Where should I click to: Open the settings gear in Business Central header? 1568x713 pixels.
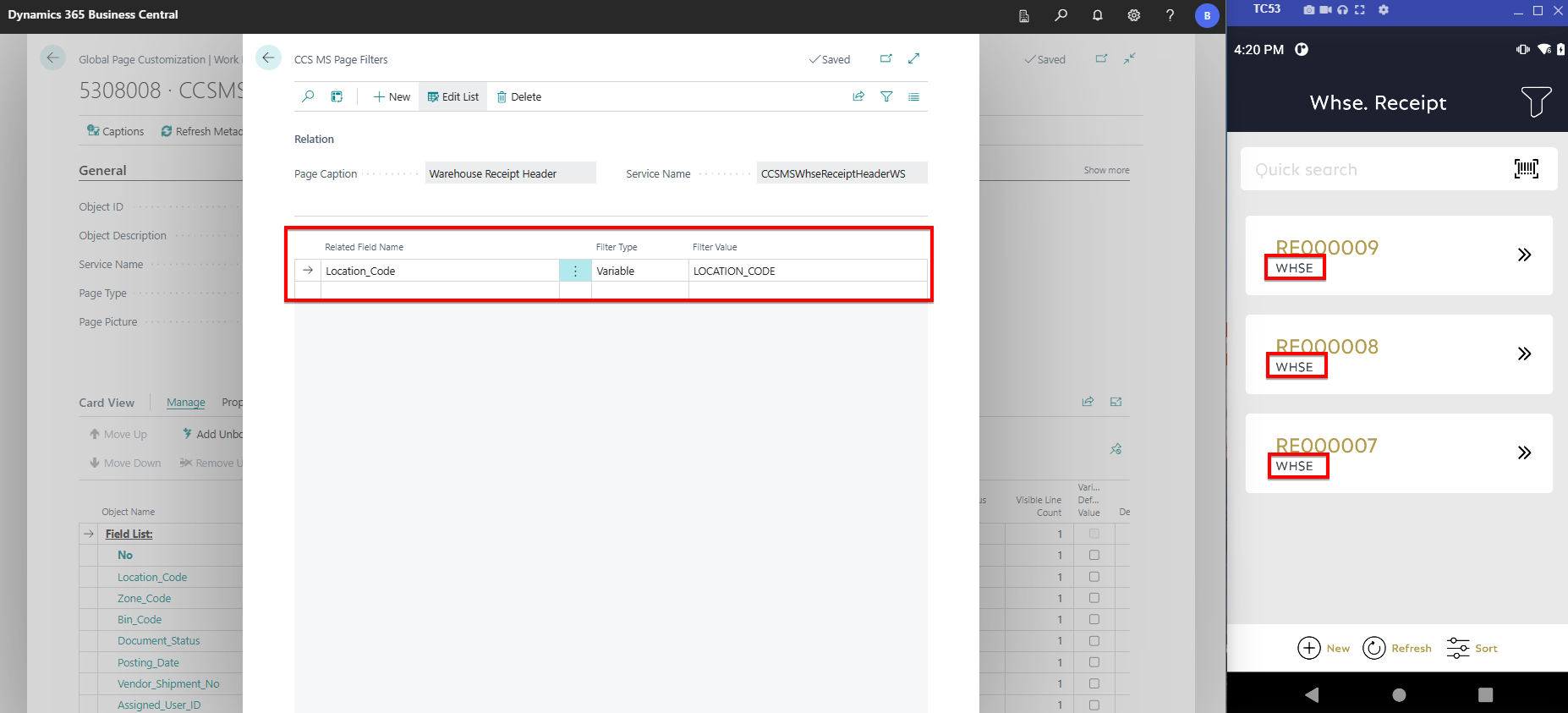pyautogui.click(x=1133, y=15)
